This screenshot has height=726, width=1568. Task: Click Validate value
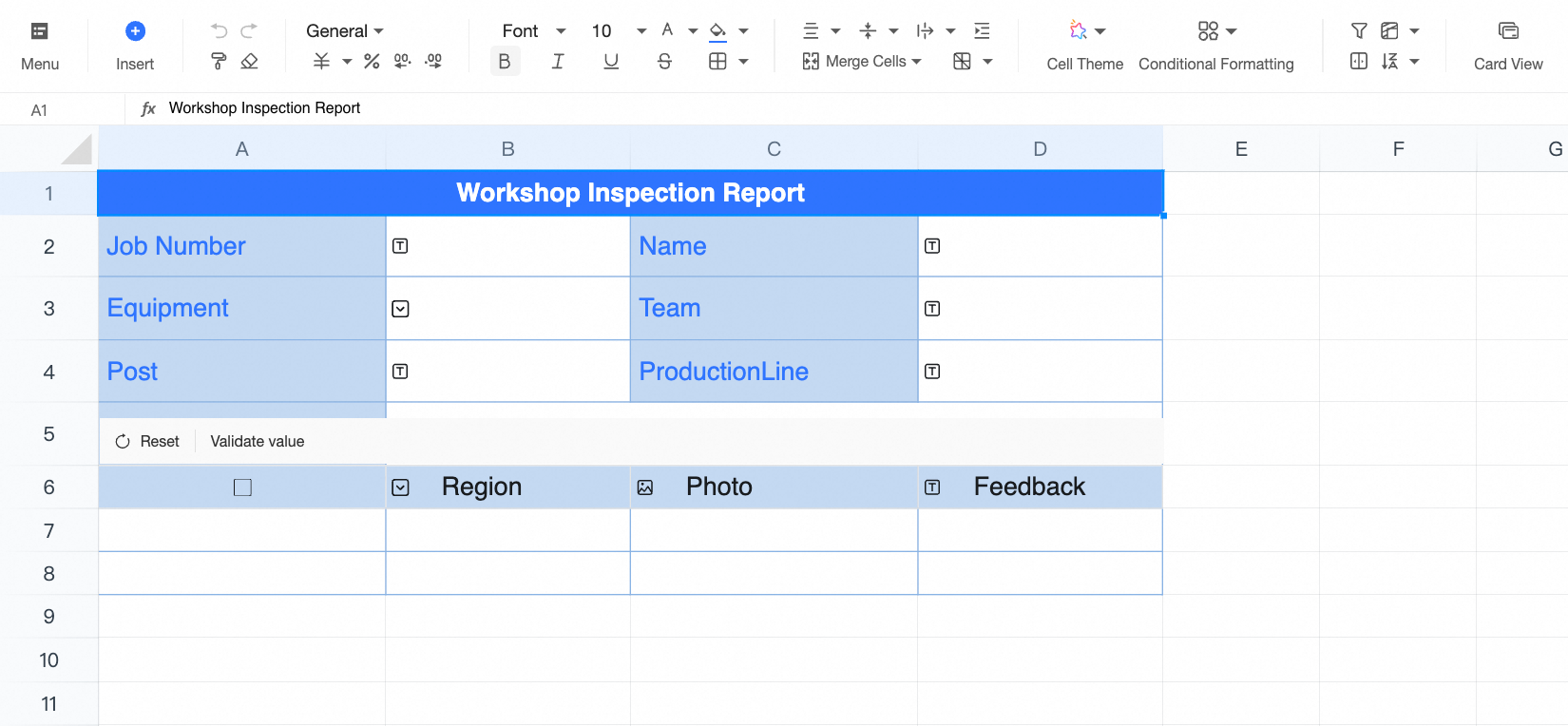(x=257, y=442)
